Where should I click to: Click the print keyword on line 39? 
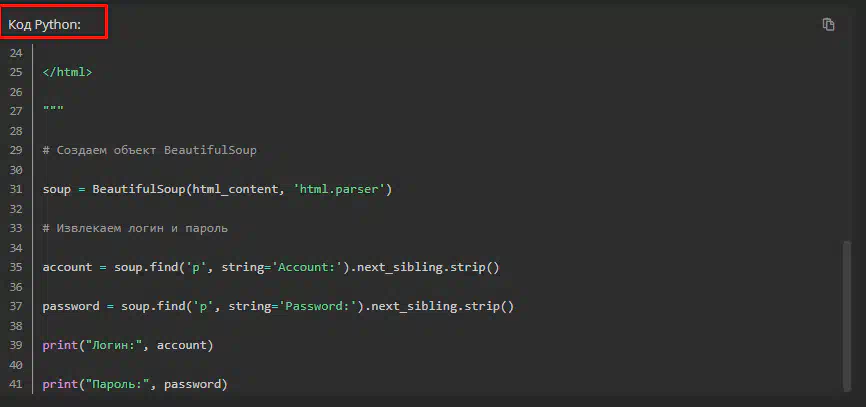click(60, 345)
